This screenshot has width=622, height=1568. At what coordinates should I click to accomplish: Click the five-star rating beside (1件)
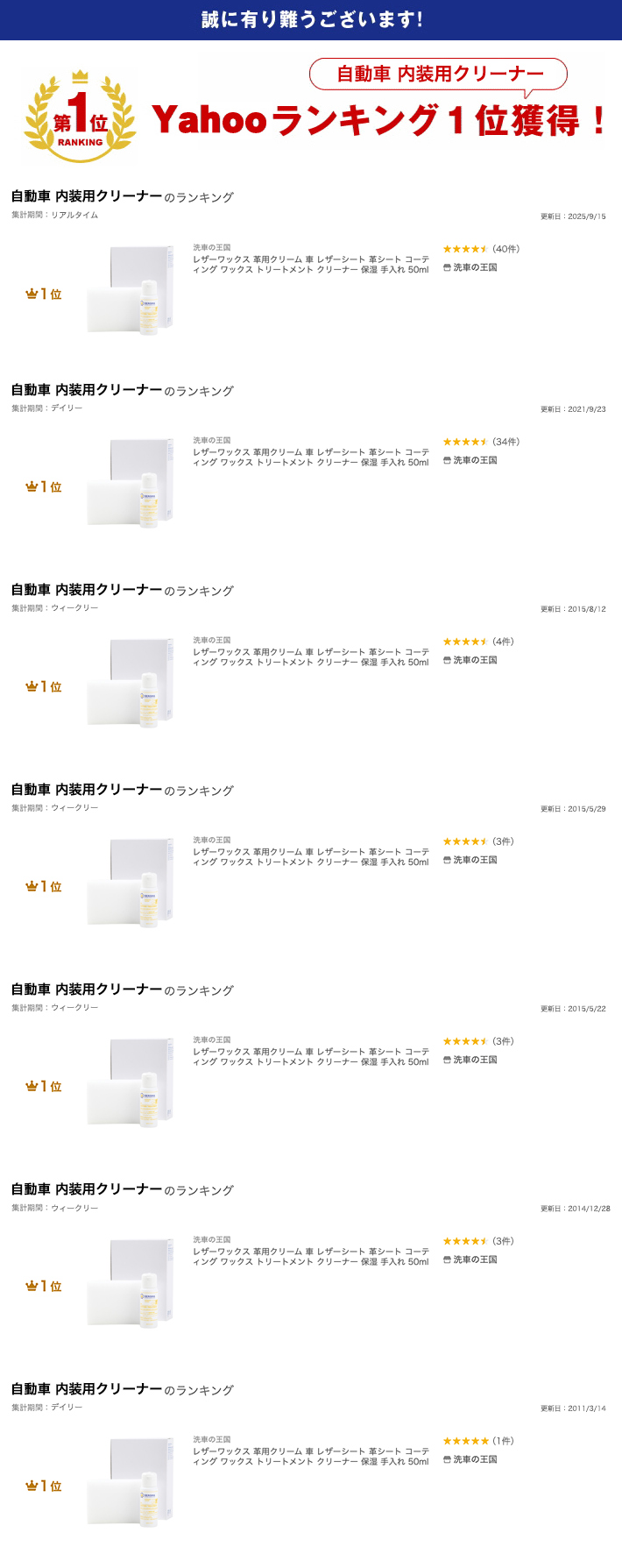465,1442
